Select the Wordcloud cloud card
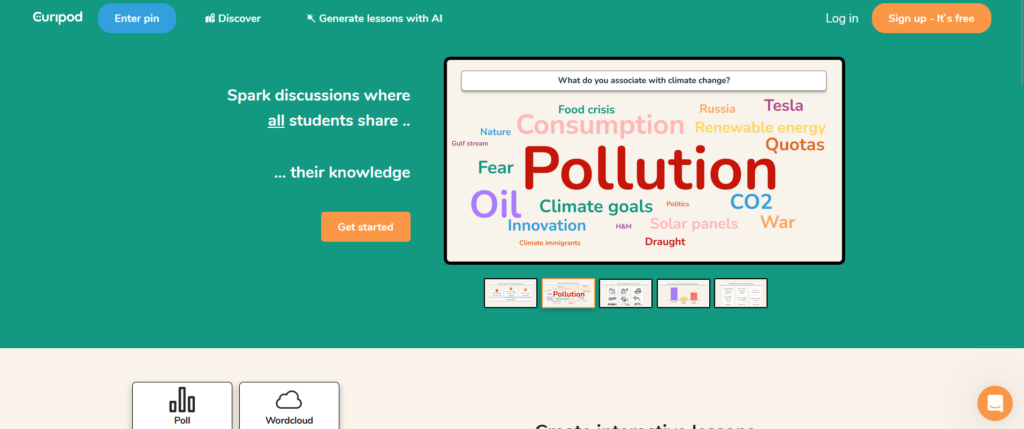The height and width of the screenshot is (429, 1024). 289,405
